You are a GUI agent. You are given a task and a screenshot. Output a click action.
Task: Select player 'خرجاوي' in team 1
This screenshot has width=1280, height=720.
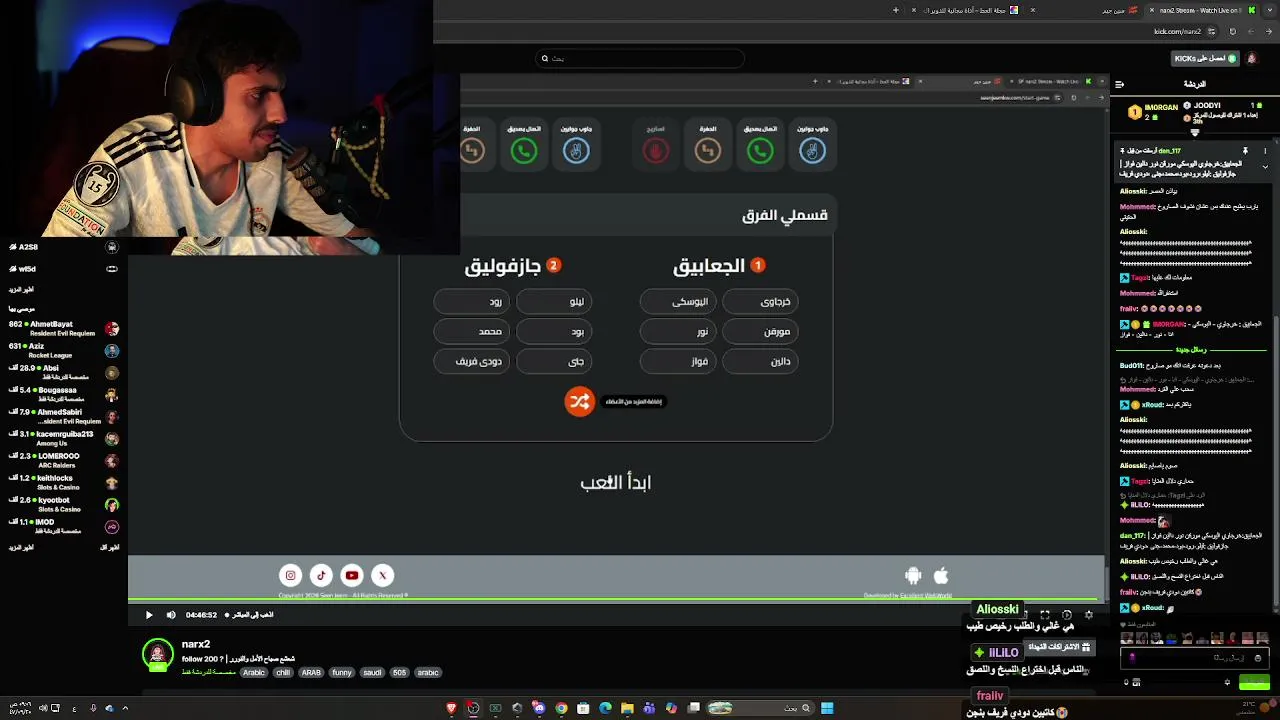760,301
